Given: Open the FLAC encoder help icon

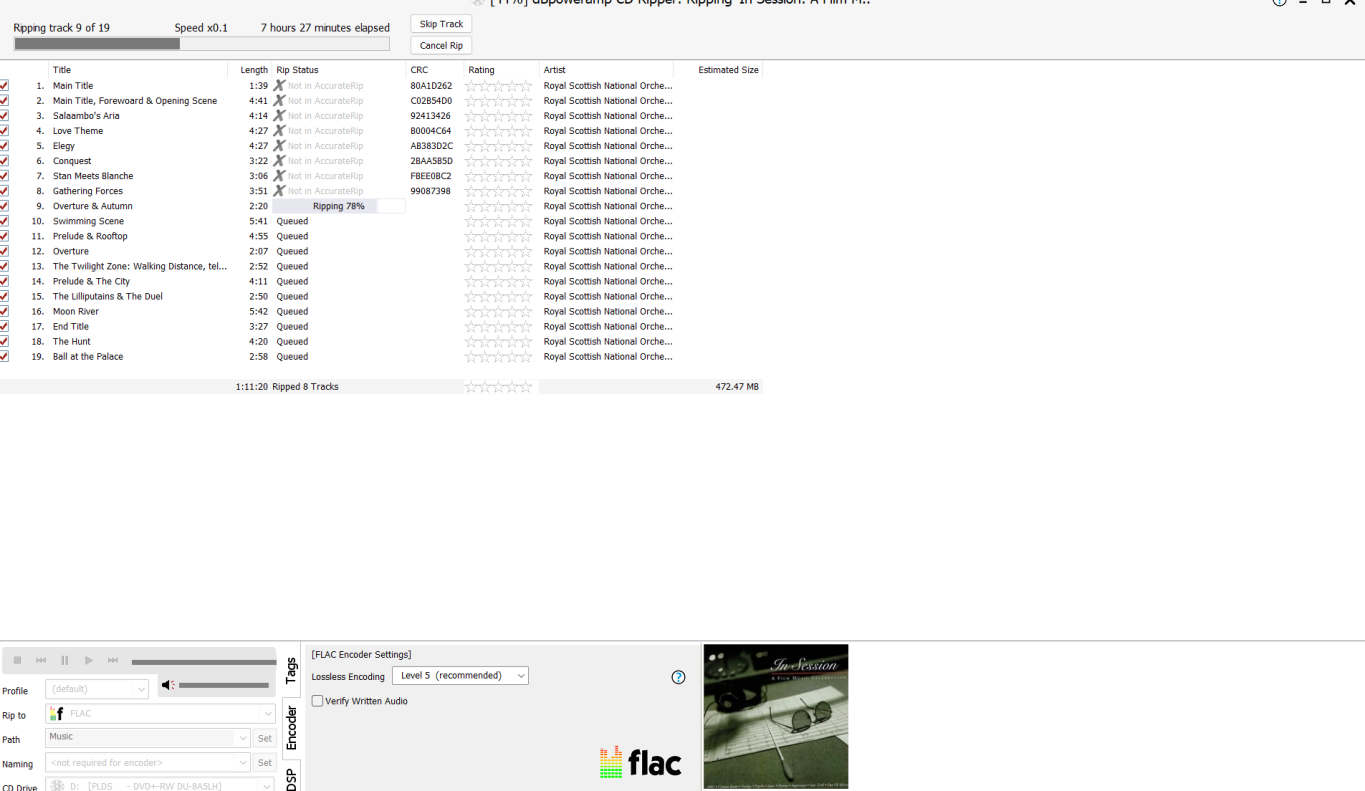Looking at the screenshot, I should click(x=678, y=677).
